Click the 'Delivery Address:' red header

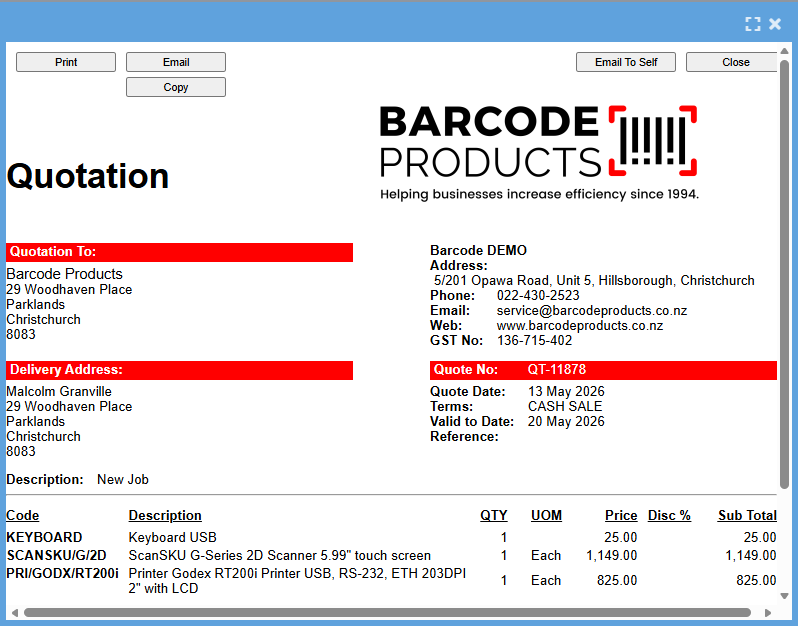(x=179, y=371)
